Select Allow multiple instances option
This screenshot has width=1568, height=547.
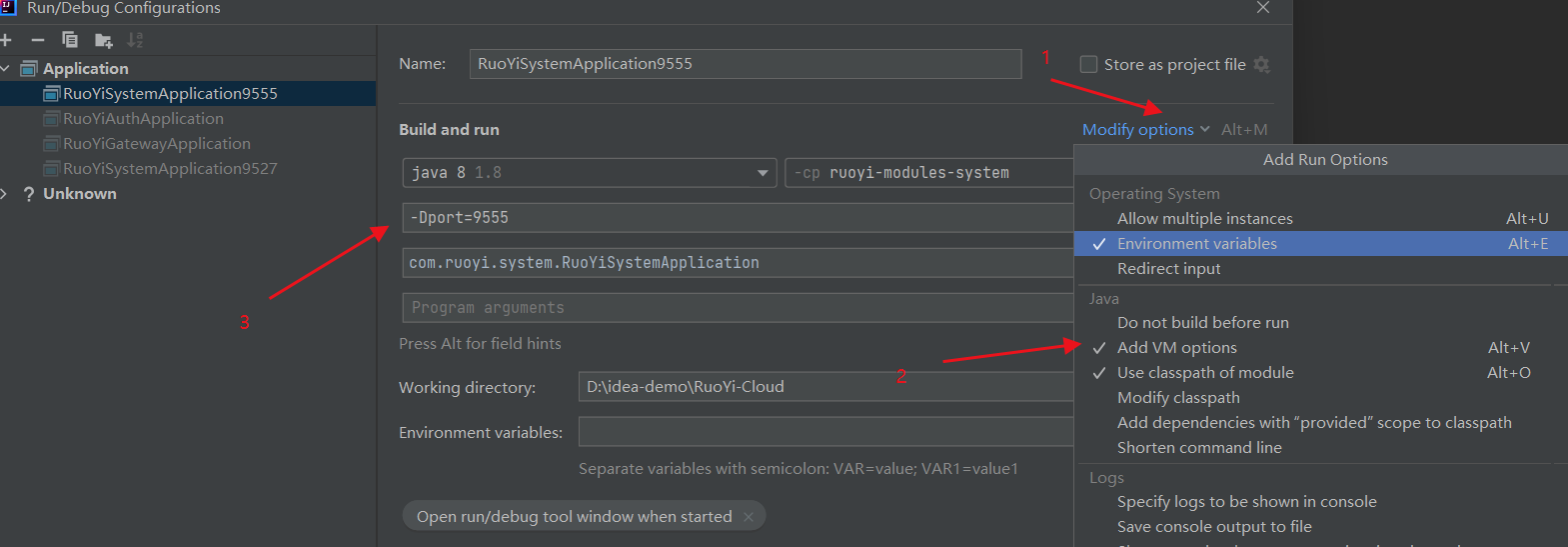(x=1204, y=219)
